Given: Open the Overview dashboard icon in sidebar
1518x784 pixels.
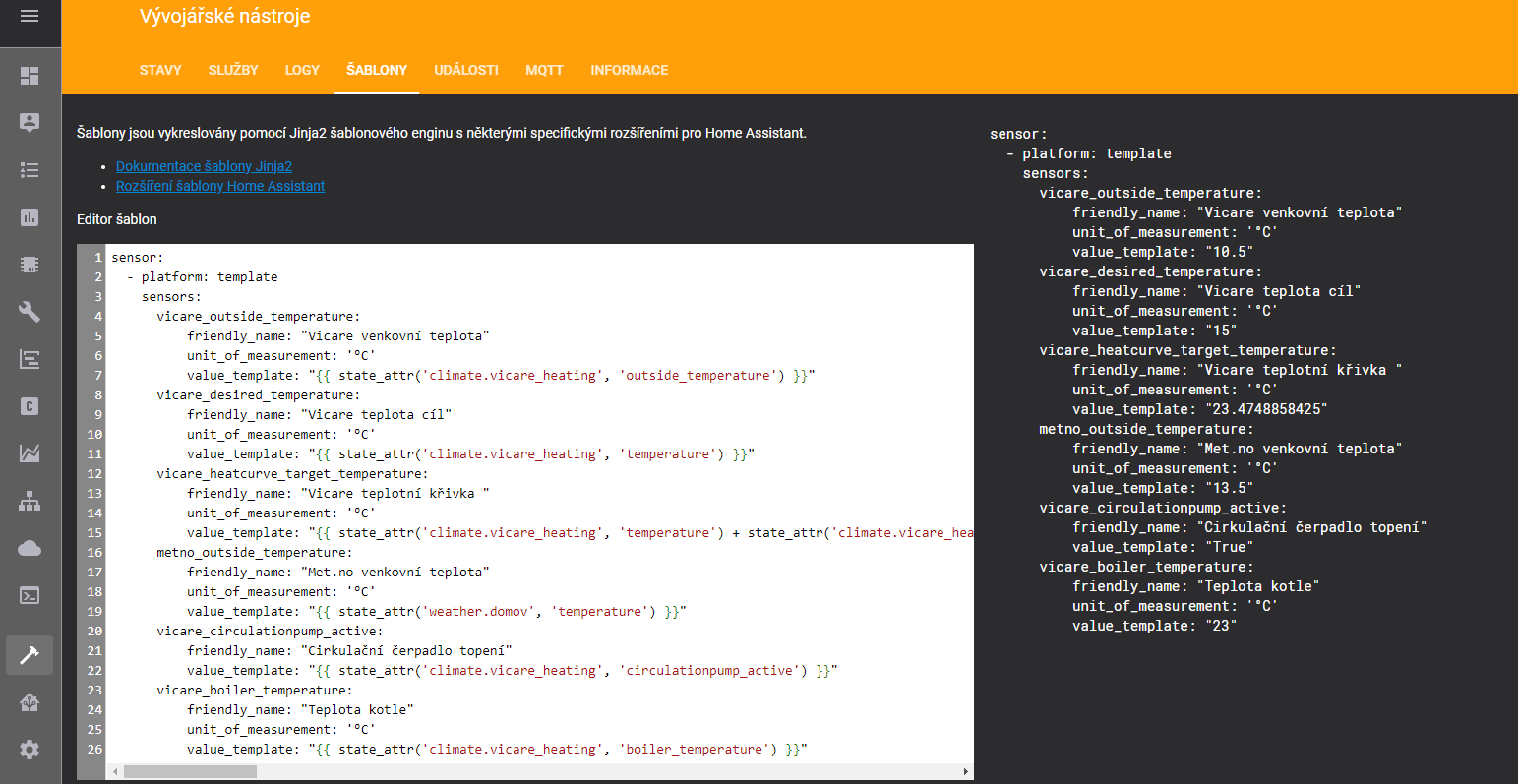Looking at the screenshot, I should coord(30,76).
